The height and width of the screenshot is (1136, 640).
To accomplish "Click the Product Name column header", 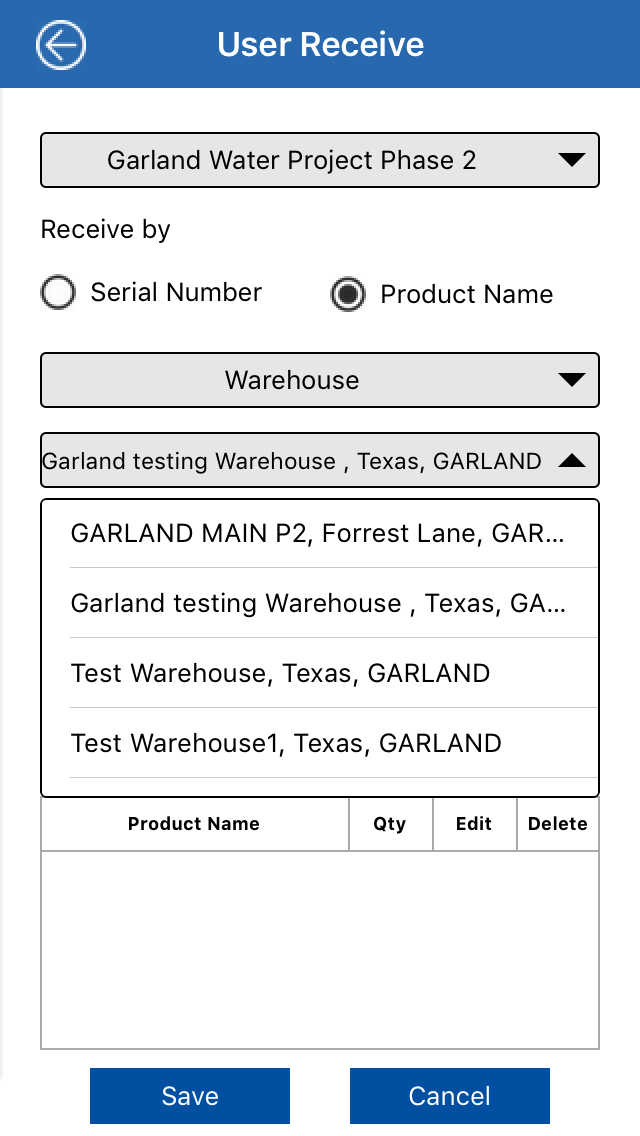I will pyautogui.click(x=194, y=824).
